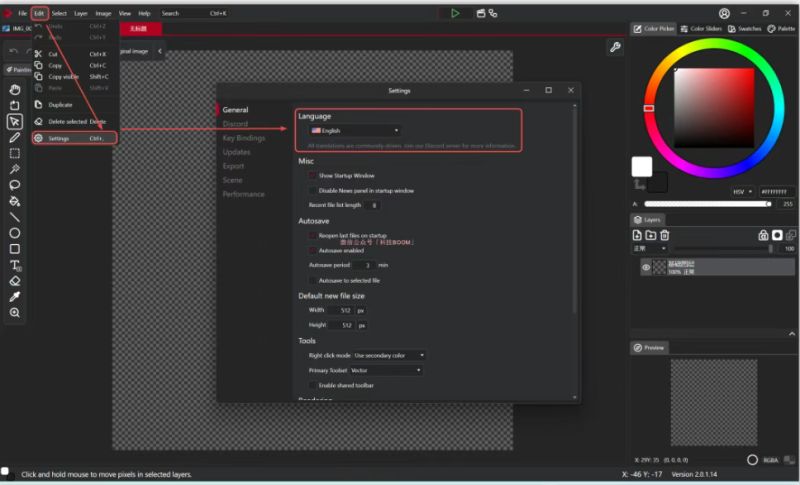Select the Ellipse tool
Viewport: 800px width, 485px height.
pos(15,233)
